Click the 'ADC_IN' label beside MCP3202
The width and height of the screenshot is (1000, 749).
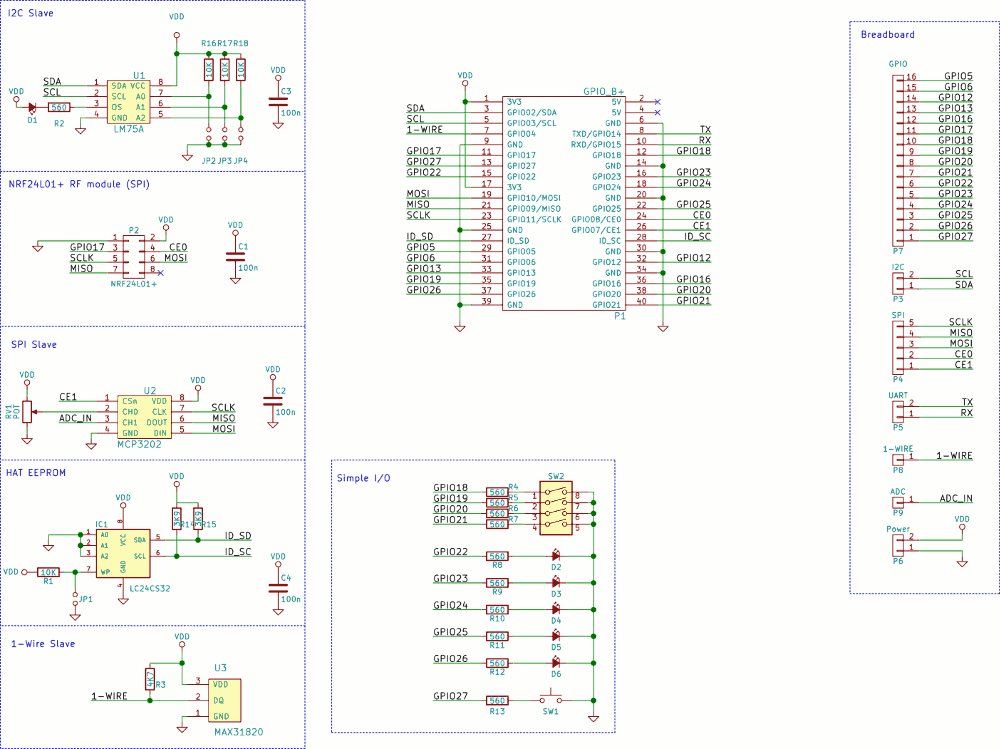75,419
